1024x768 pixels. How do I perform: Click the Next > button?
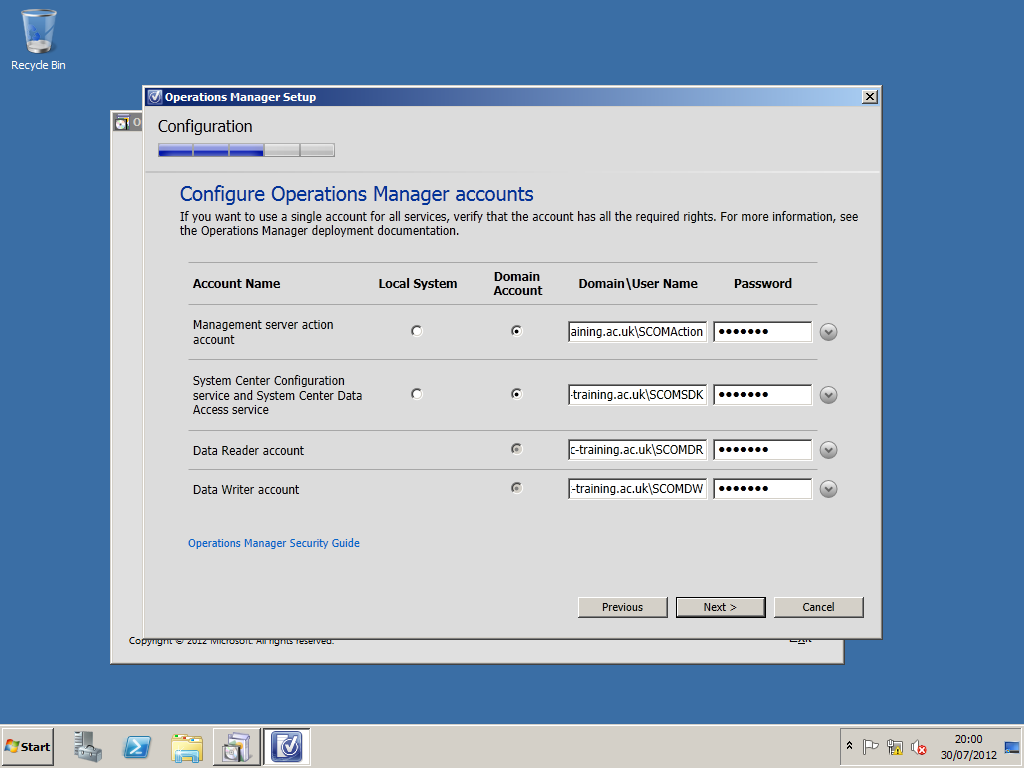pyautogui.click(x=720, y=607)
